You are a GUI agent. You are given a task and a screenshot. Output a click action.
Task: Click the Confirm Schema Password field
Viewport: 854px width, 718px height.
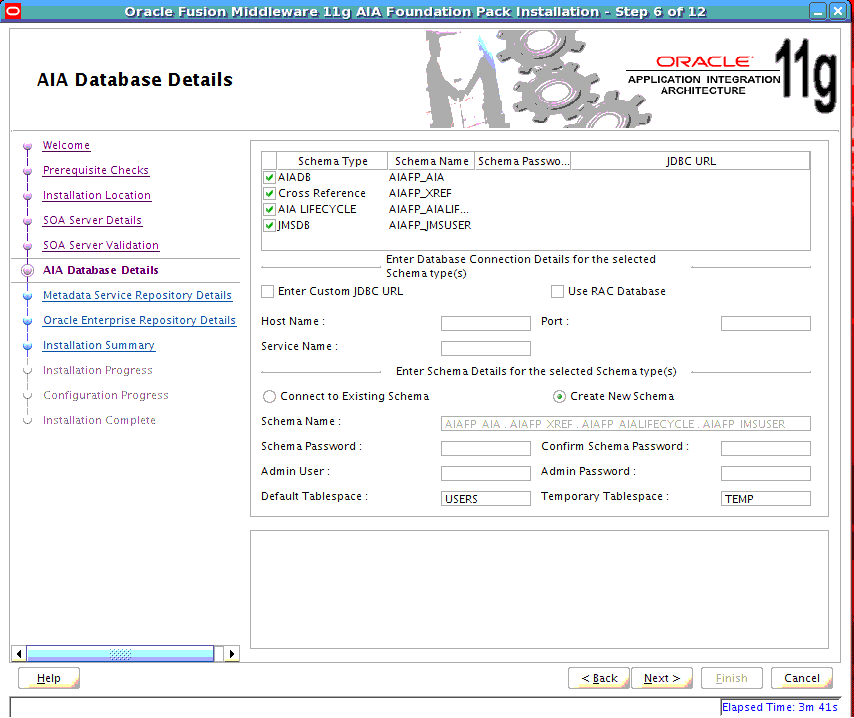pos(766,448)
